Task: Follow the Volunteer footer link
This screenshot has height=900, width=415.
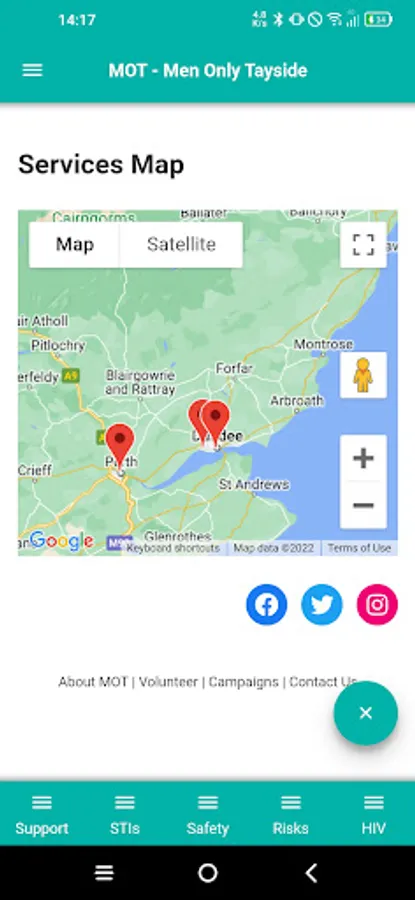Action: pos(168,682)
